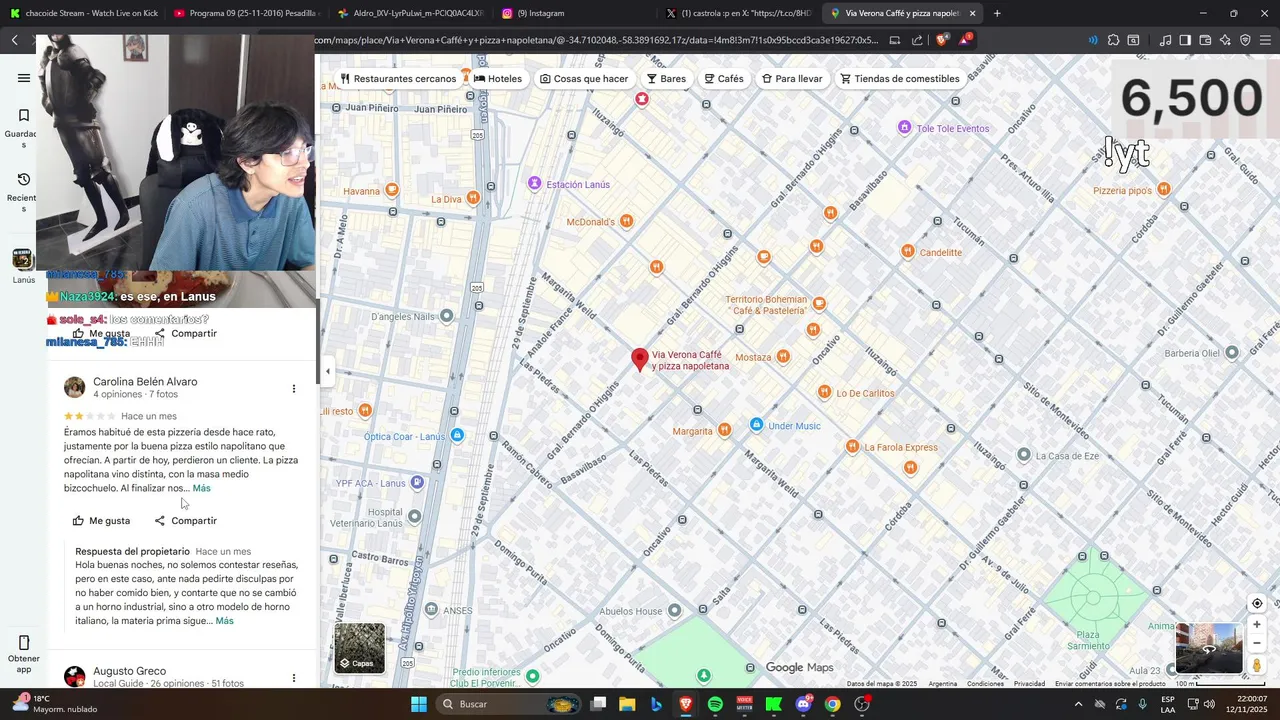Click the Street View Pegman icon
Screen dimensions: 1280x720
pos(1257,665)
